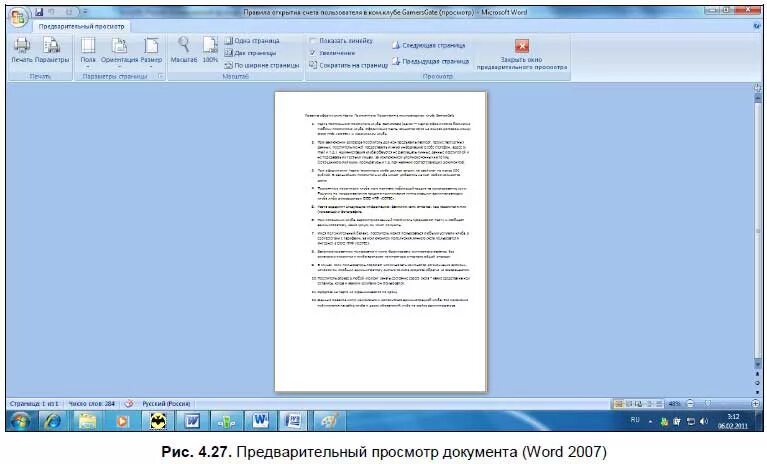Open the Размер (Size) dropdown
This screenshot has height=464, width=767.
coord(151,52)
